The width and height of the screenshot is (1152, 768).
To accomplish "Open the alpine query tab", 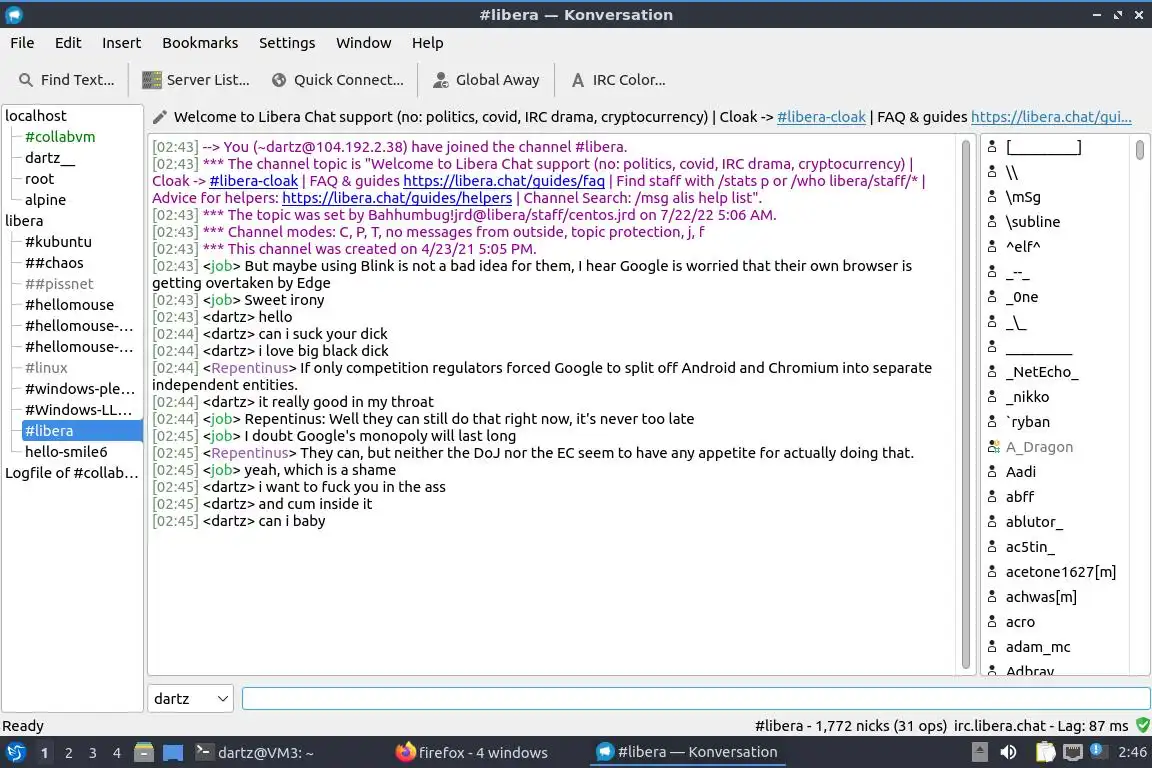I will (45, 200).
